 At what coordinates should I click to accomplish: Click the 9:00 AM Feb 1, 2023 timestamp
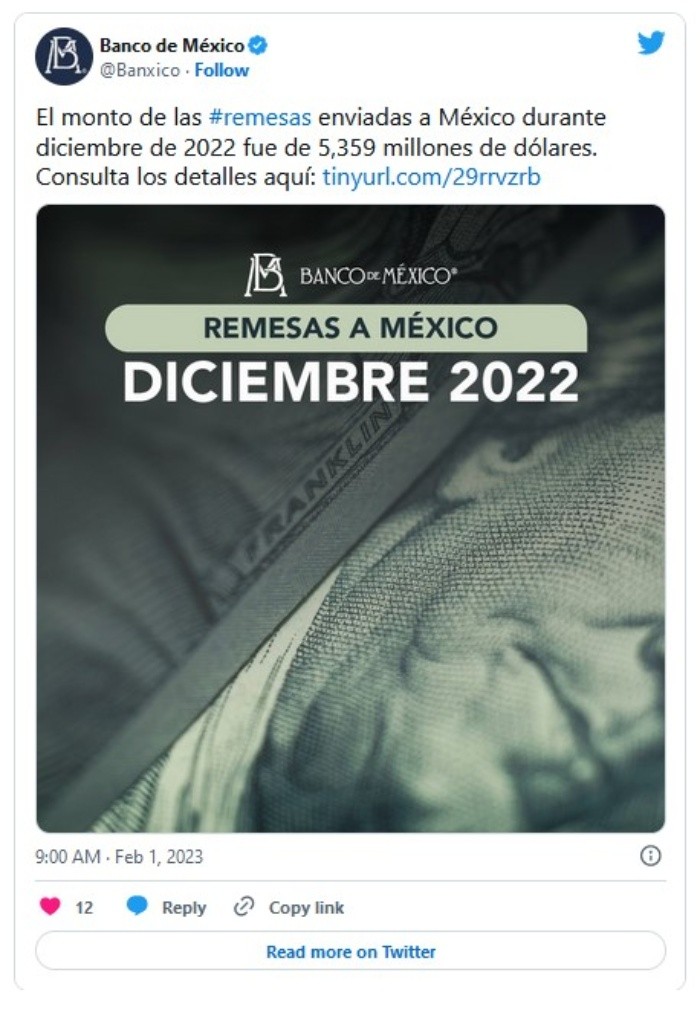click(119, 857)
